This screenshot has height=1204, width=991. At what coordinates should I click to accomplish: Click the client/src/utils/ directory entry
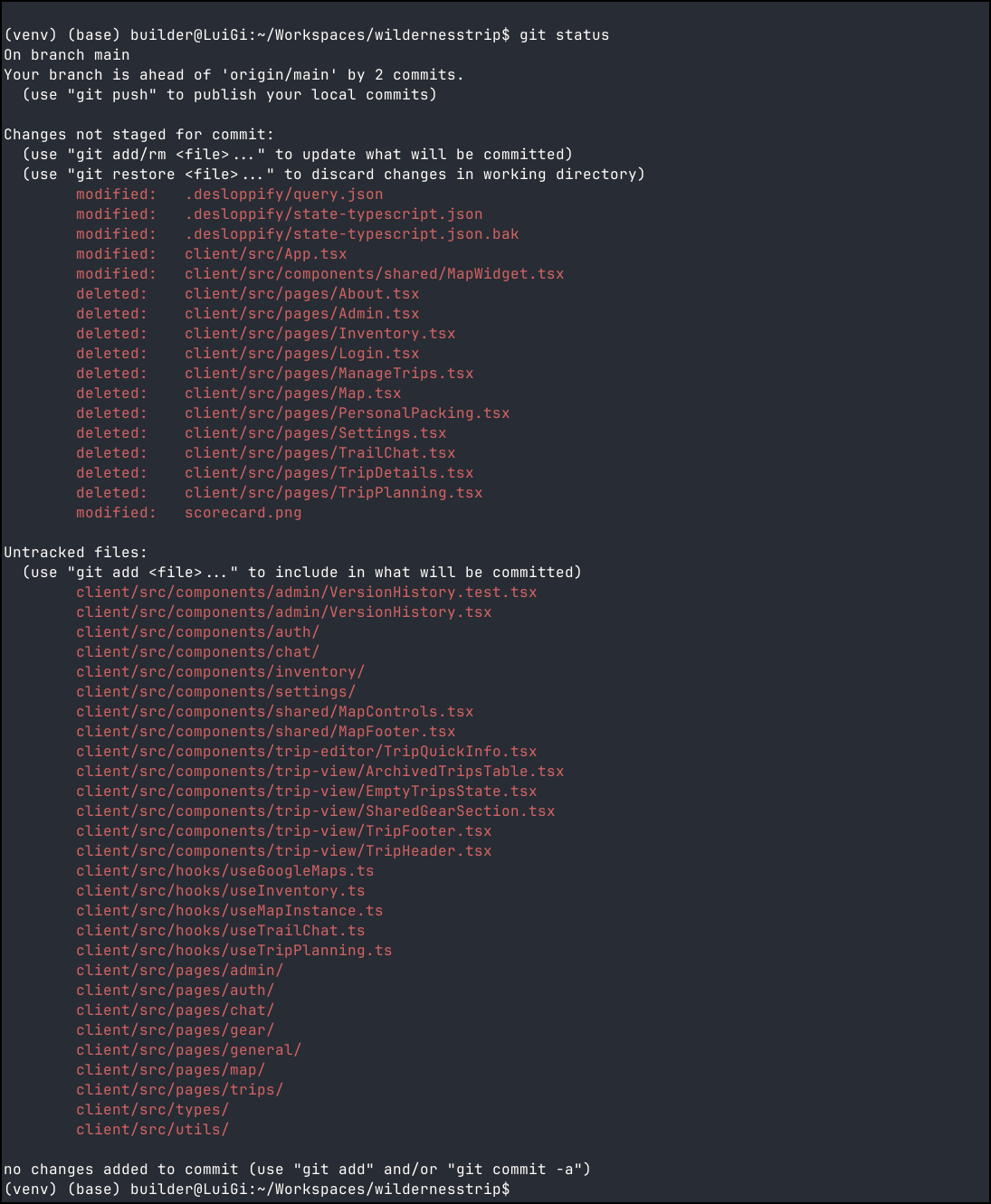tap(152, 1130)
